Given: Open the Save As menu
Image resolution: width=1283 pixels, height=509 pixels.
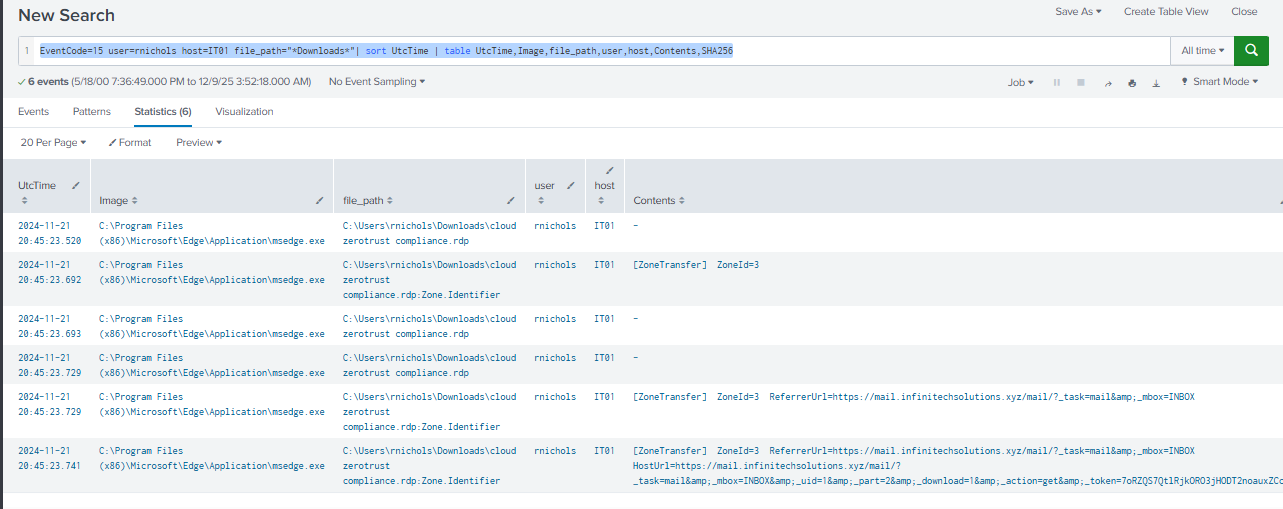Looking at the screenshot, I should point(1078,12).
